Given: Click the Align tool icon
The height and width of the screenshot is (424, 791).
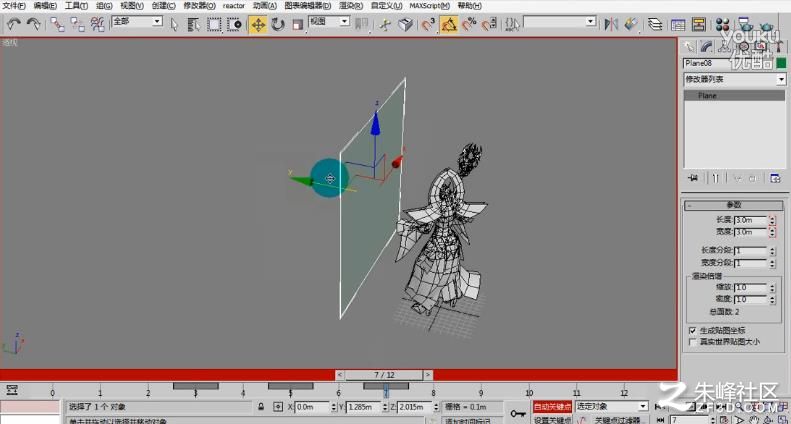Looking at the screenshot, I should [631, 24].
